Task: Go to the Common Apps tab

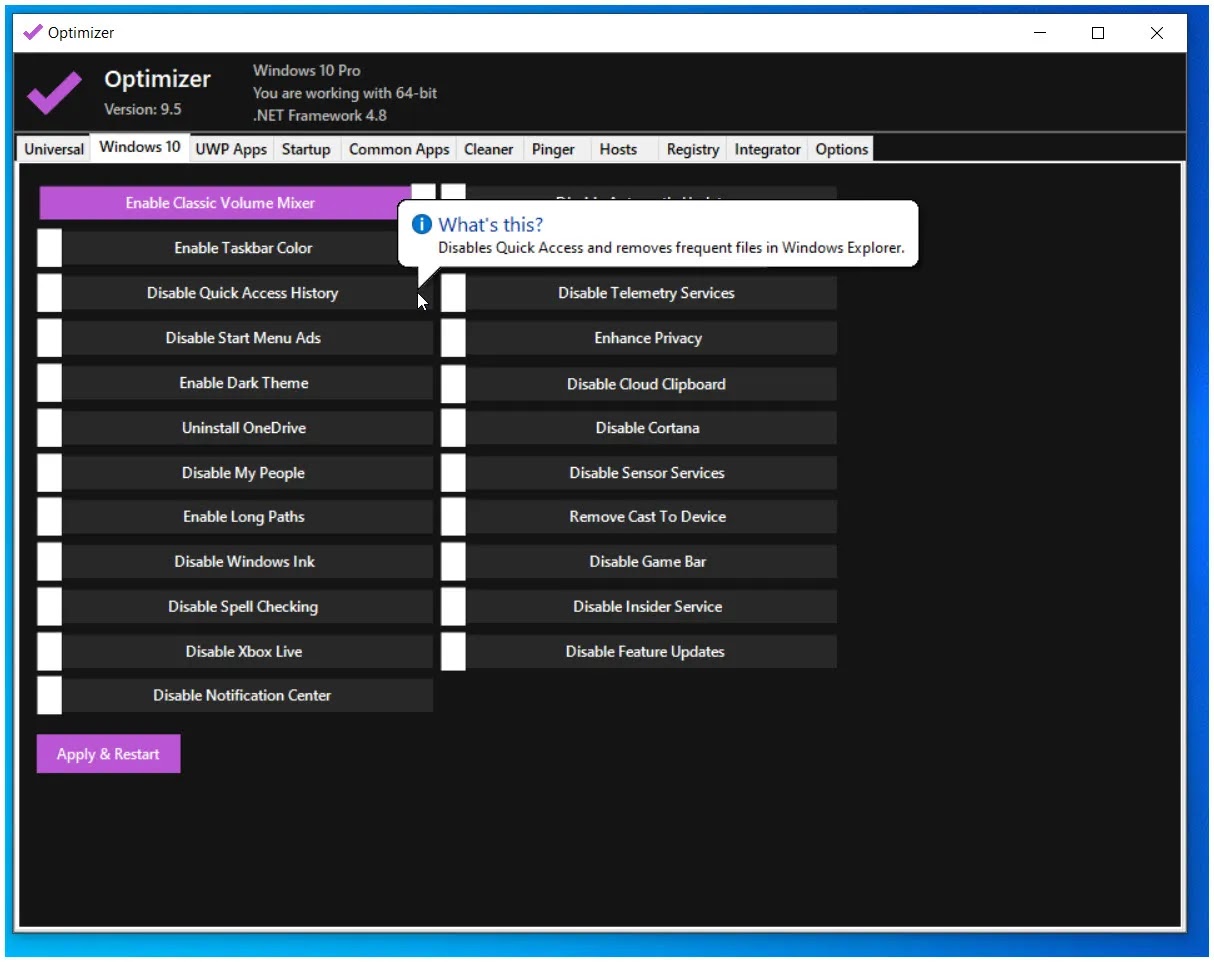Action: [x=399, y=149]
